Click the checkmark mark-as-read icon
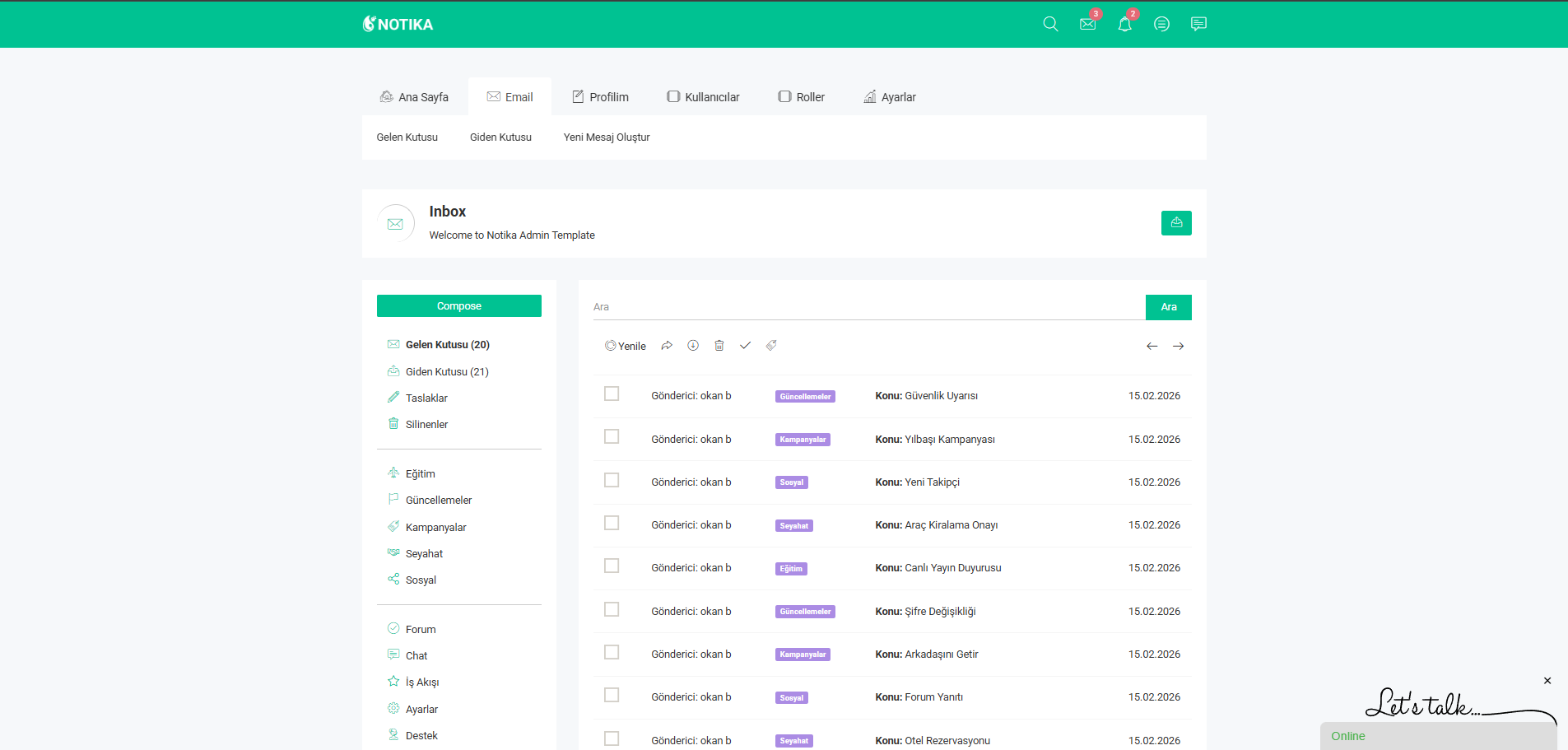Viewport: 1568px width, 750px height. (x=745, y=346)
